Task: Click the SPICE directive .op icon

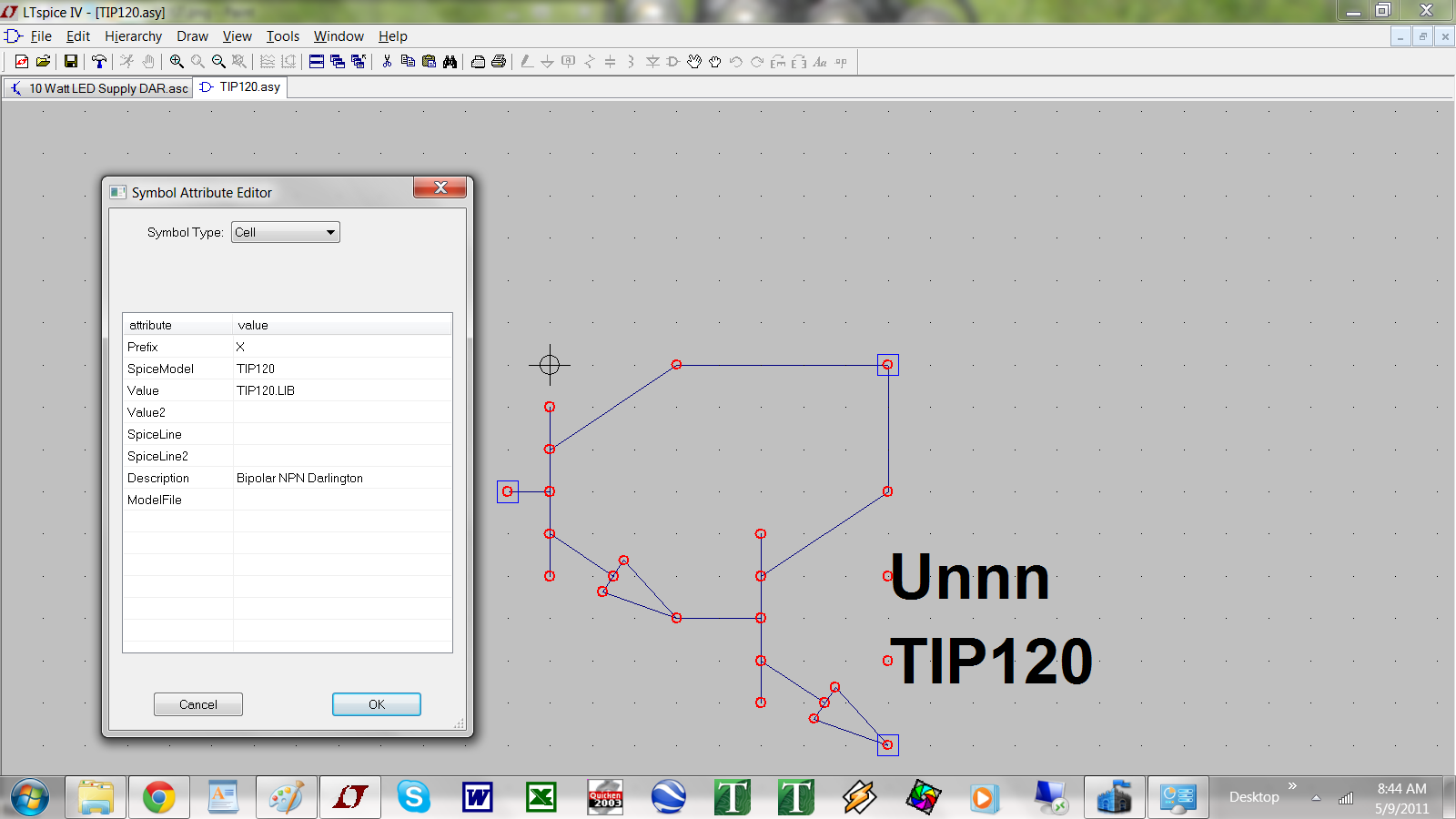Action: pyautogui.click(x=841, y=61)
